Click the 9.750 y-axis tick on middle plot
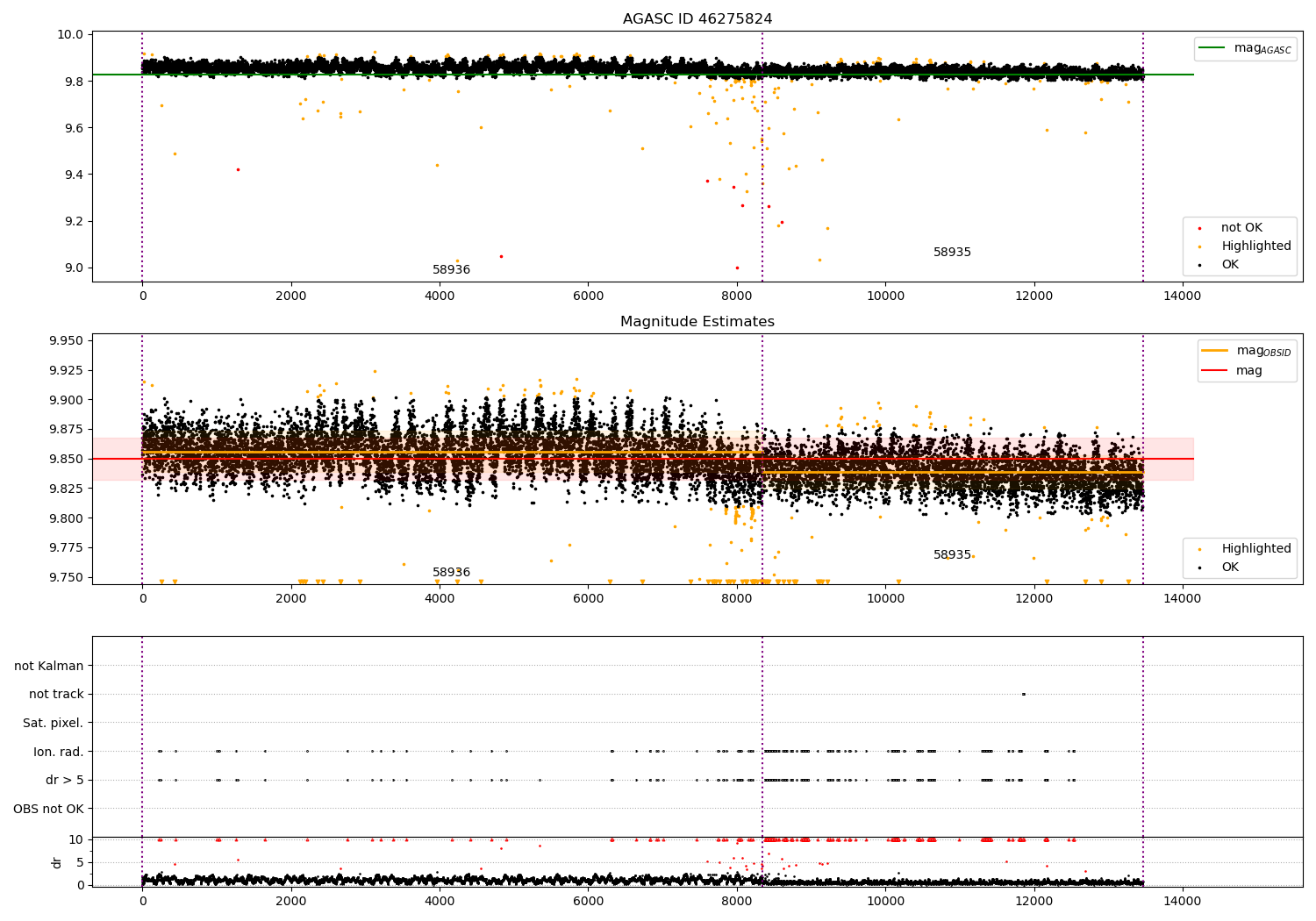This screenshot has width=1316, height=921. pyautogui.click(x=66, y=577)
